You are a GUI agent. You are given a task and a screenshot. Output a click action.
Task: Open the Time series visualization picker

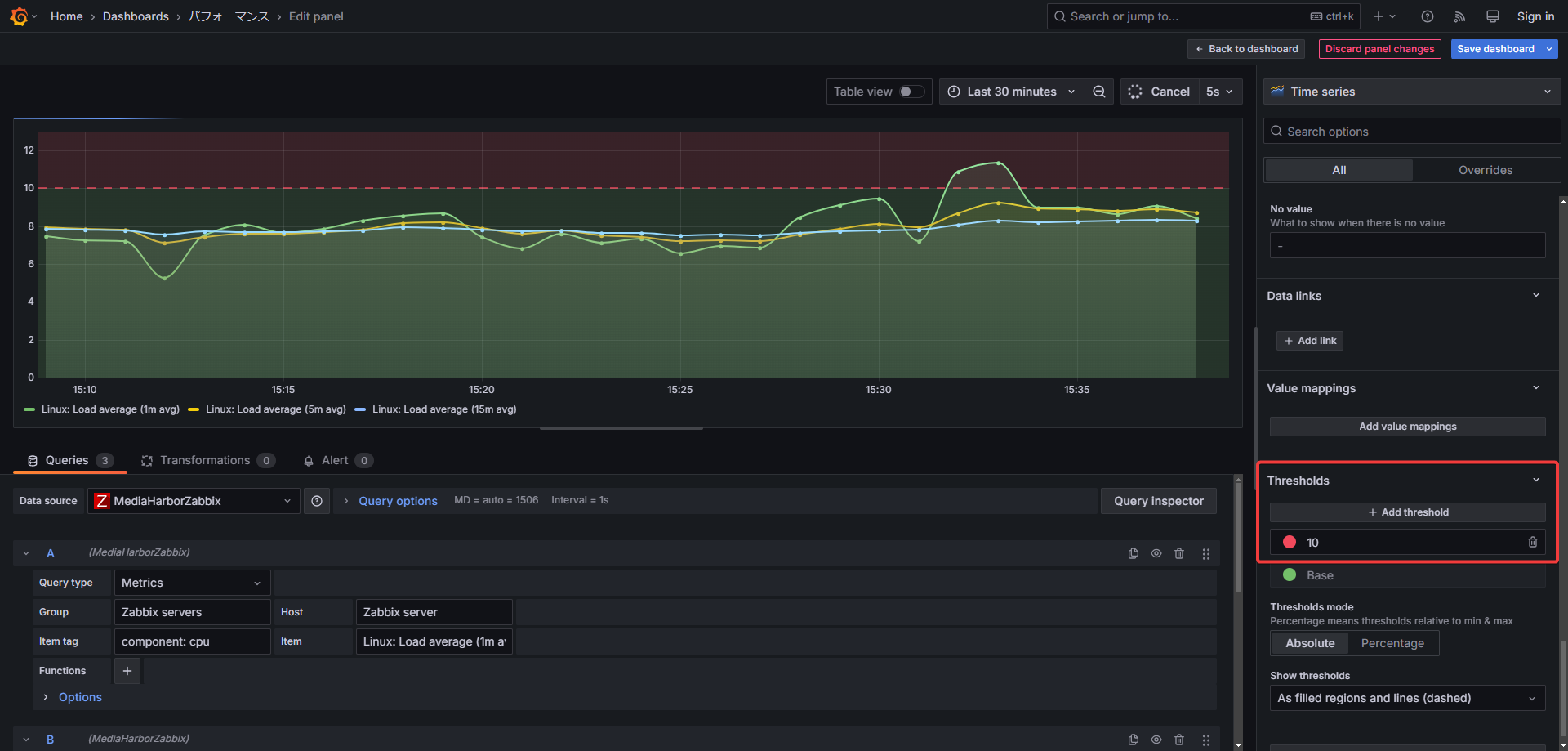(x=1412, y=92)
